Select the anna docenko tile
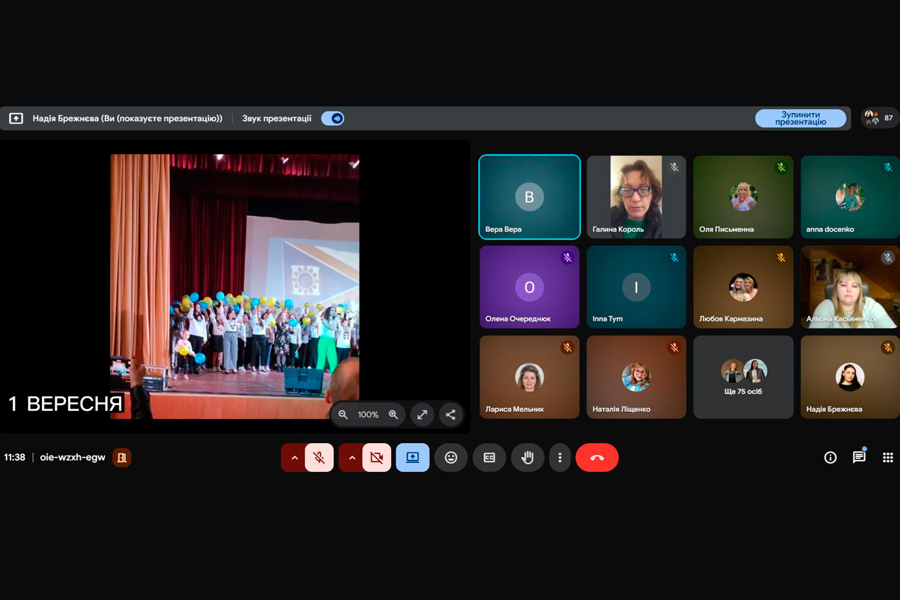 point(850,197)
